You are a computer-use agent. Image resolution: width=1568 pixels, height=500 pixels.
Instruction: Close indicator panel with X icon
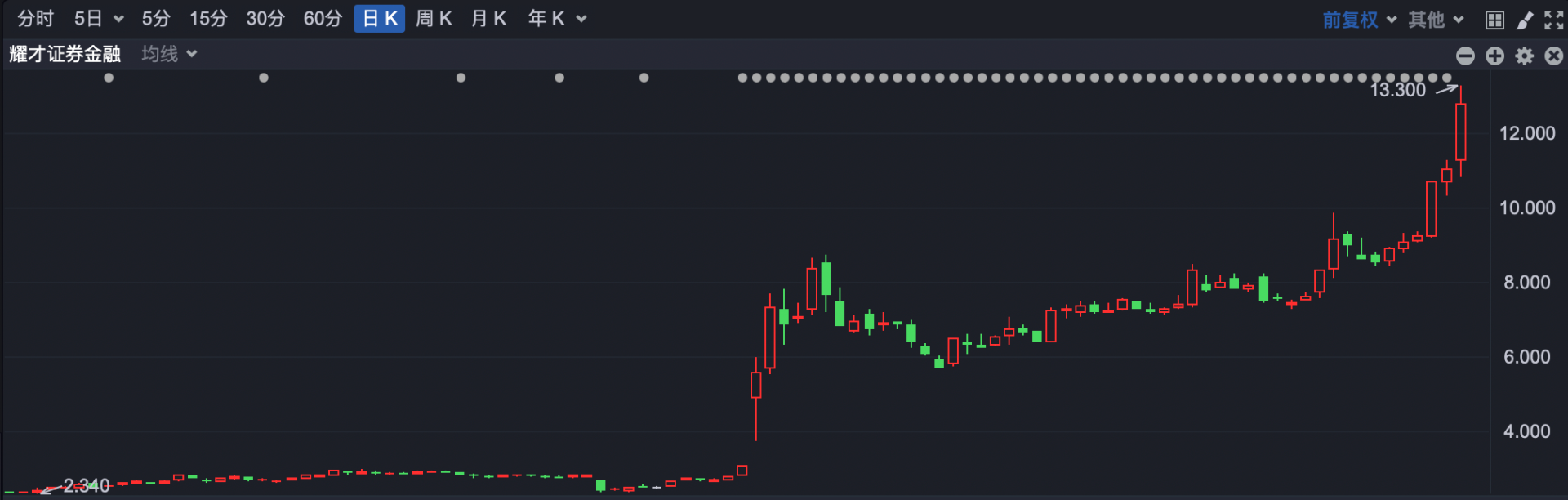(1554, 56)
